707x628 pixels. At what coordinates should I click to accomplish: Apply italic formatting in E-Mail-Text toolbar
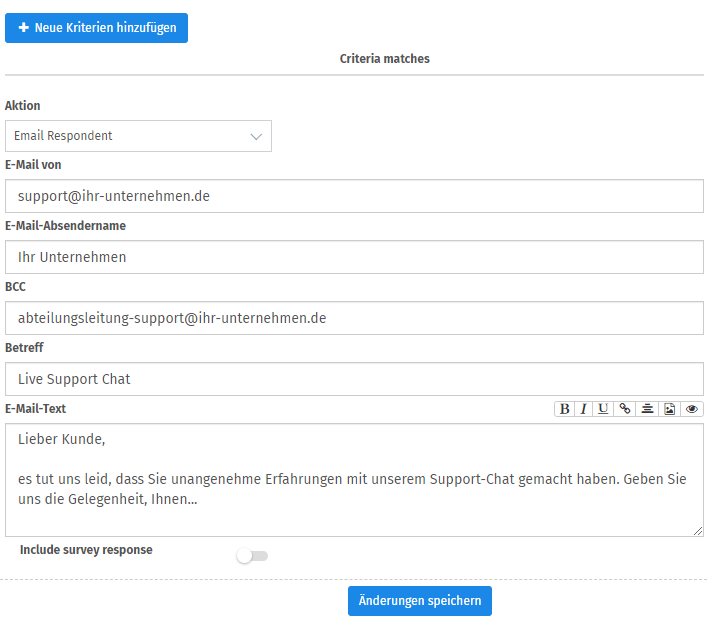coord(583,409)
